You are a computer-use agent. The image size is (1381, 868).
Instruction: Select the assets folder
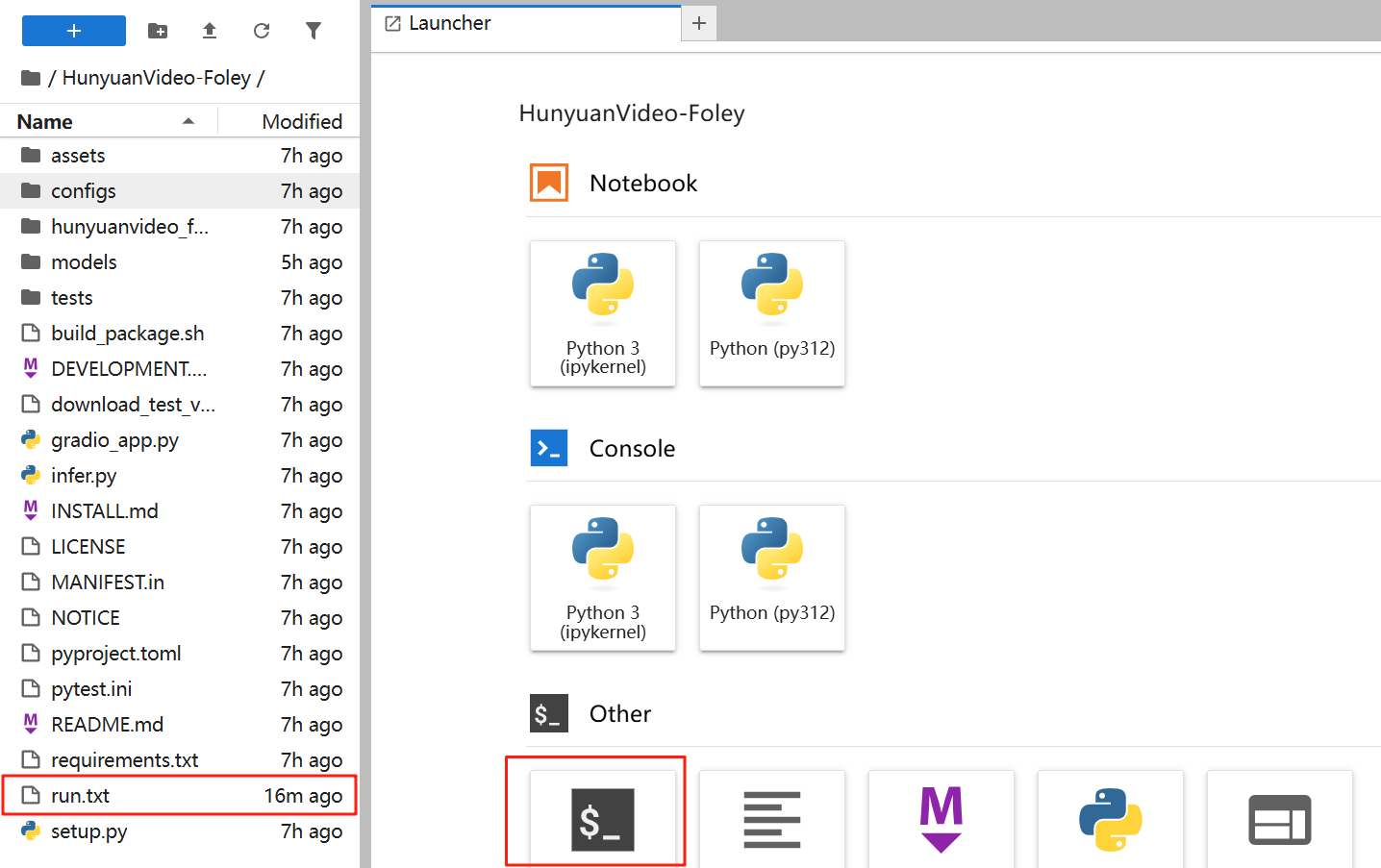pyautogui.click(x=180, y=156)
